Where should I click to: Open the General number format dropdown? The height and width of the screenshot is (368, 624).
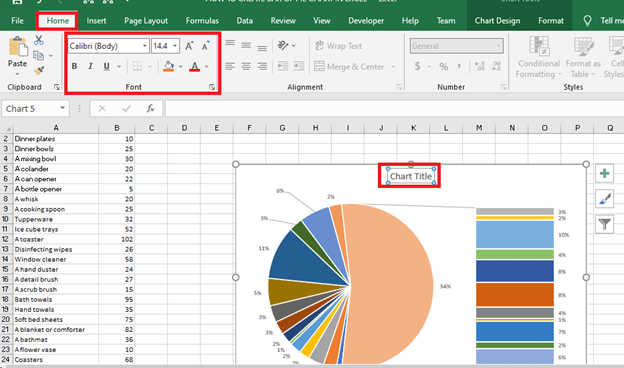click(x=498, y=46)
